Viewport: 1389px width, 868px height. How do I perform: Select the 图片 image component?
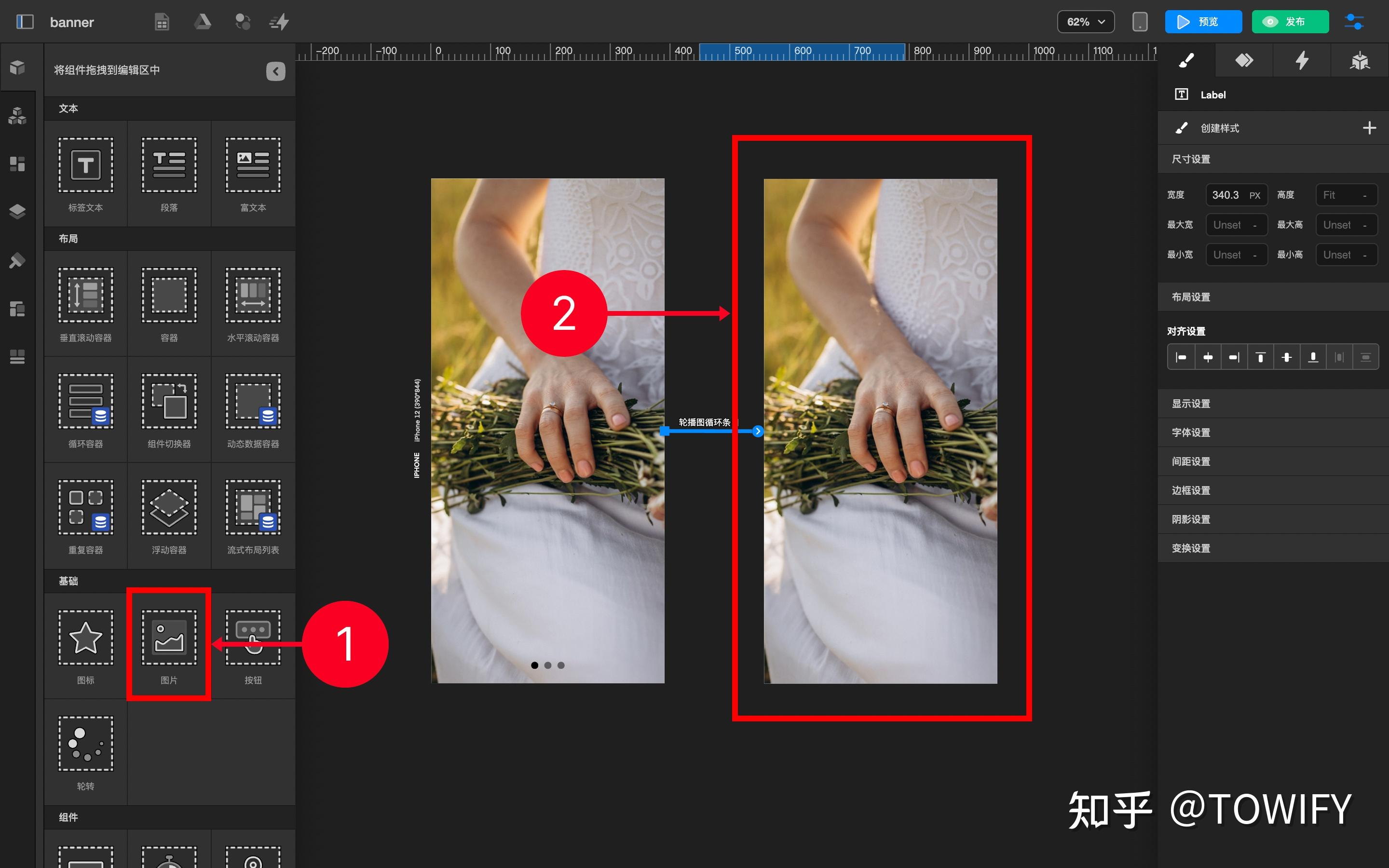pos(169,645)
